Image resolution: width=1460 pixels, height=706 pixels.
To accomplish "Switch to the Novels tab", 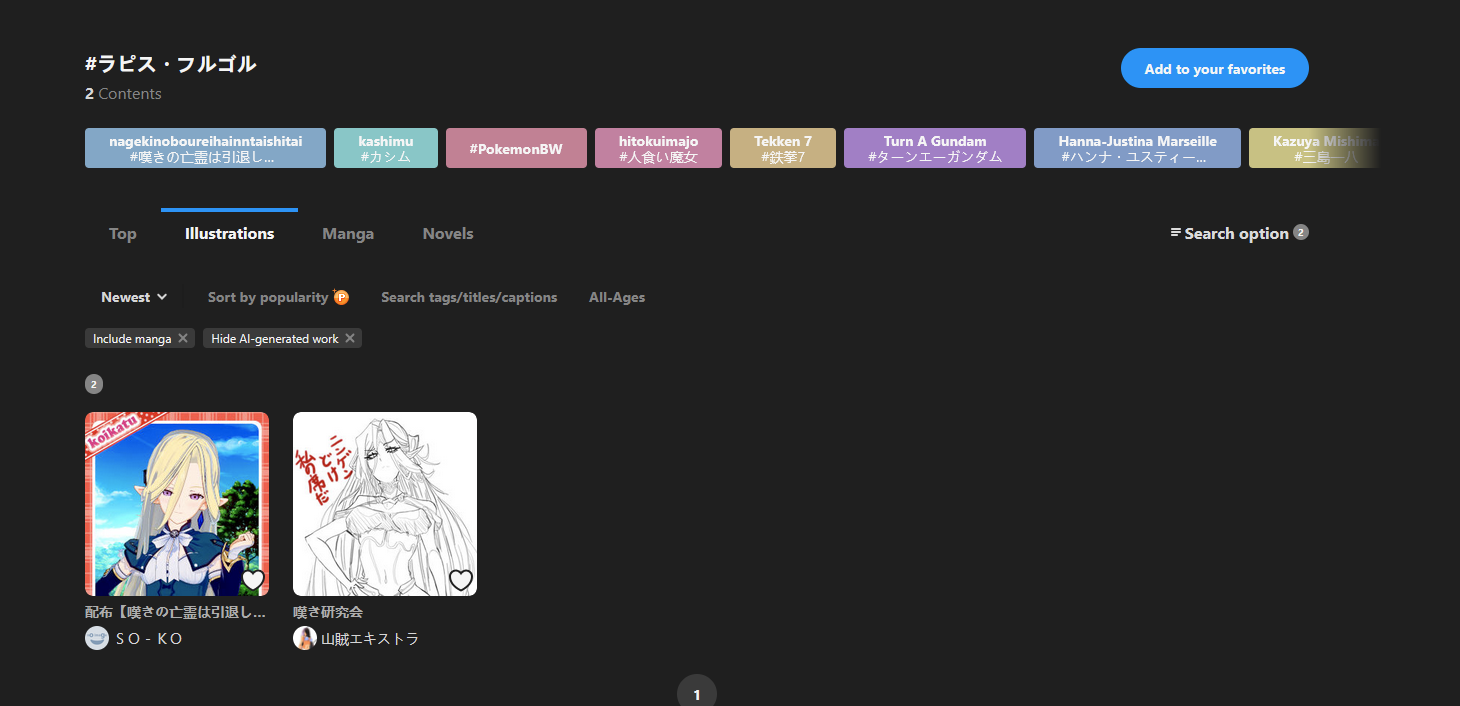I will (448, 233).
